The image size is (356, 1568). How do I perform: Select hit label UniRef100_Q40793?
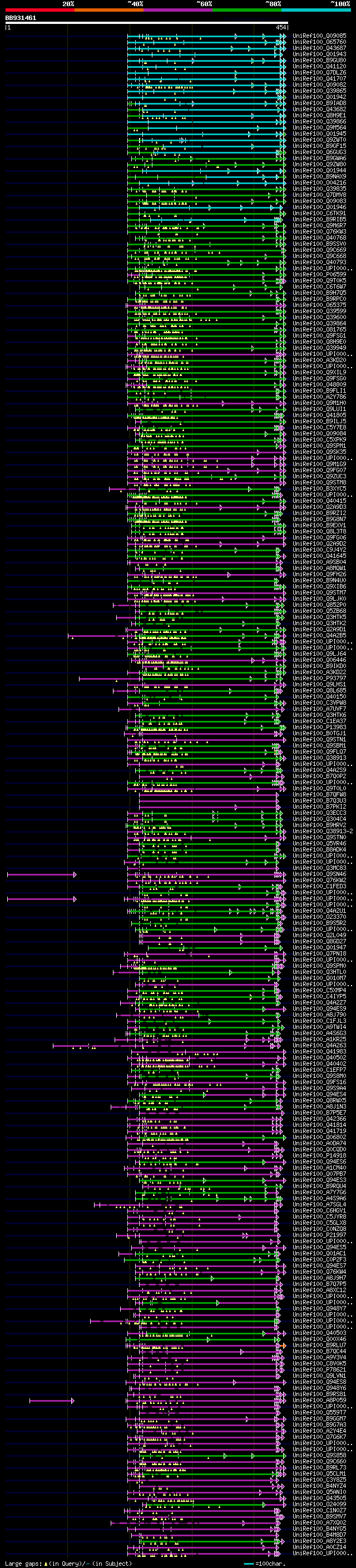pyautogui.click(x=319, y=263)
